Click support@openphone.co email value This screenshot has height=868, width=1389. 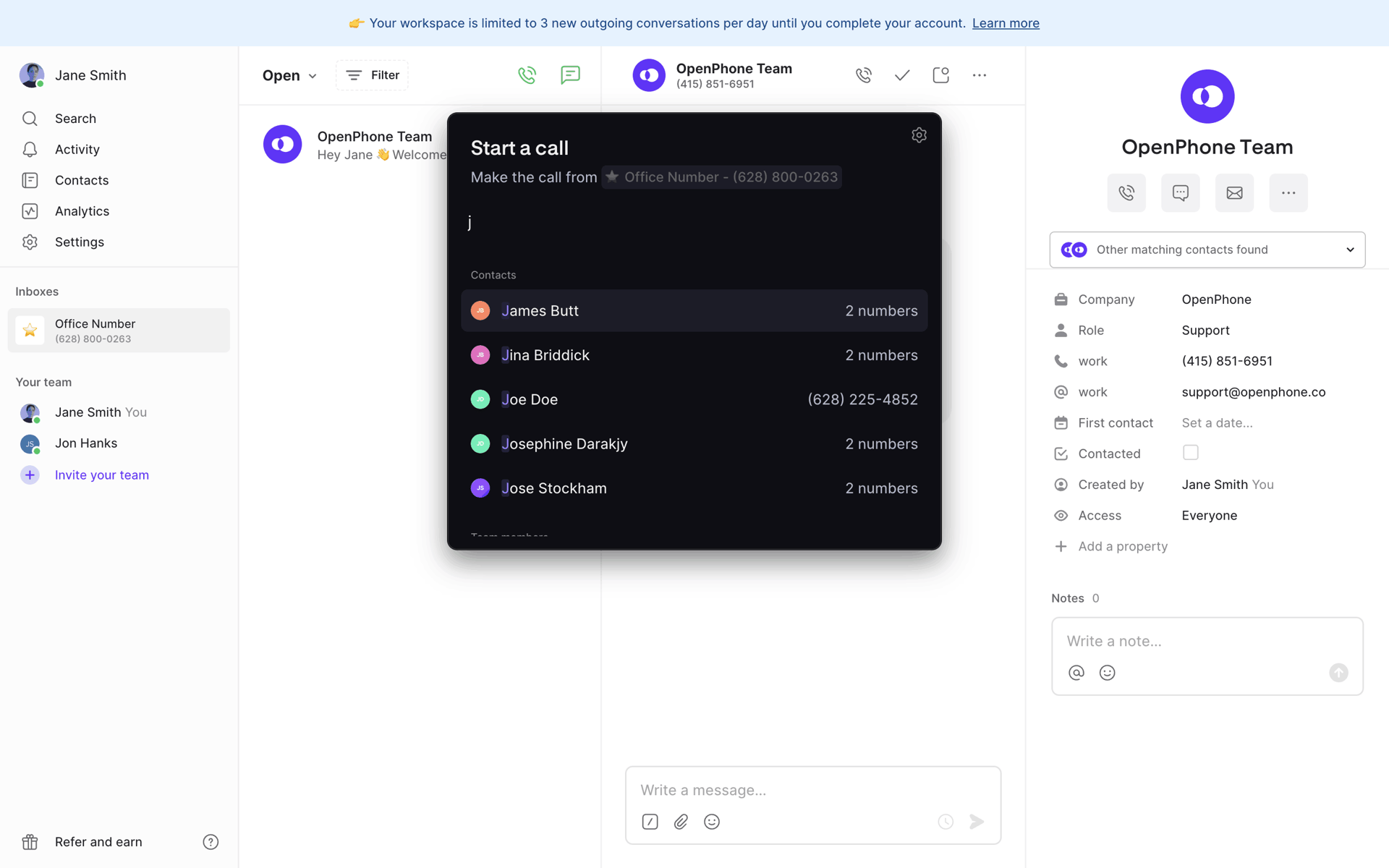coord(1254,392)
